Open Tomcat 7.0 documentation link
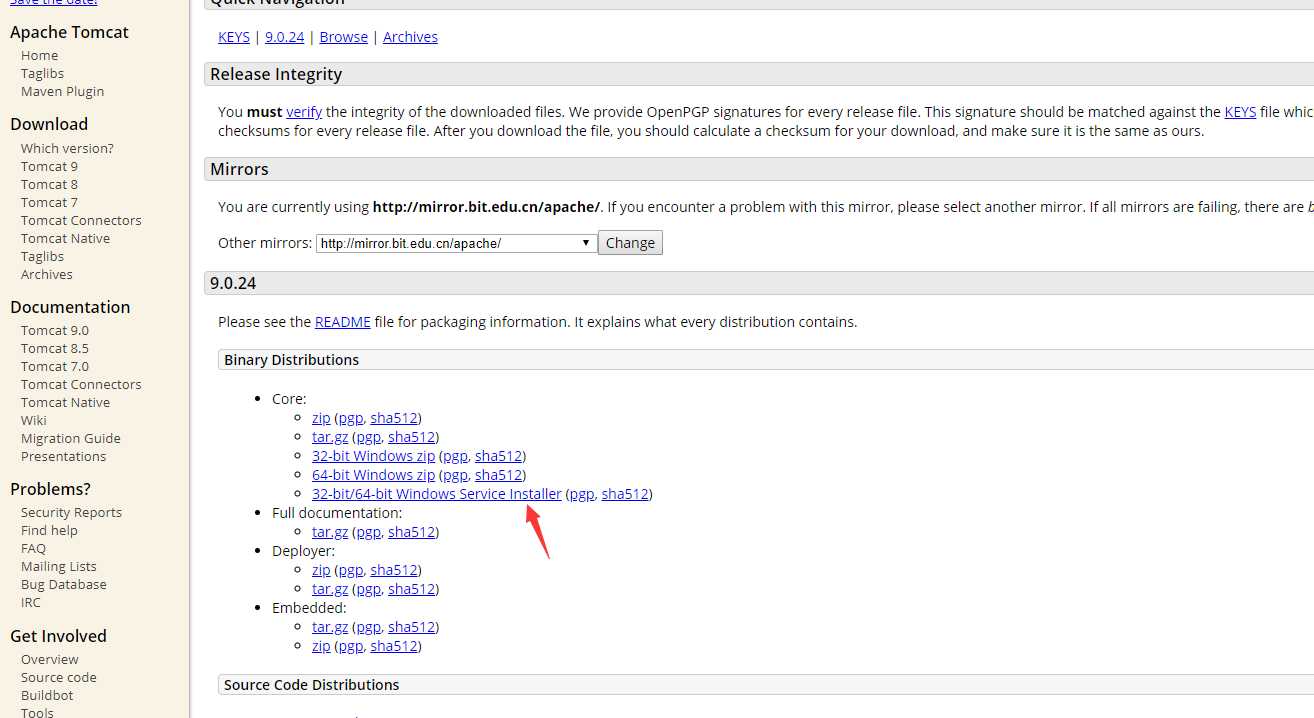Viewport: 1314px width, 718px height. [x=54, y=366]
